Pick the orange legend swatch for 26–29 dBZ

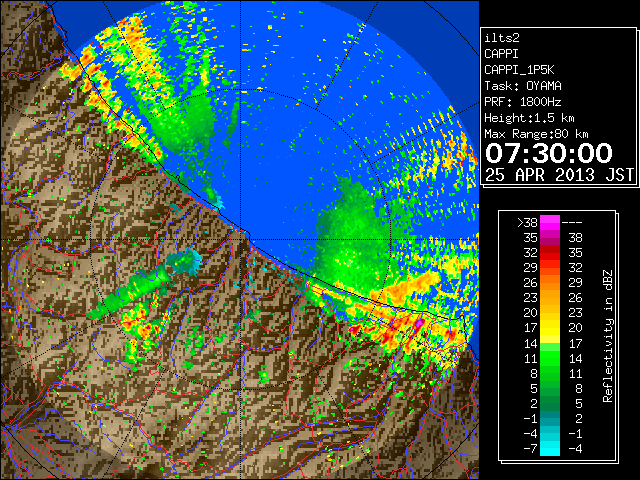(x=550, y=283)
